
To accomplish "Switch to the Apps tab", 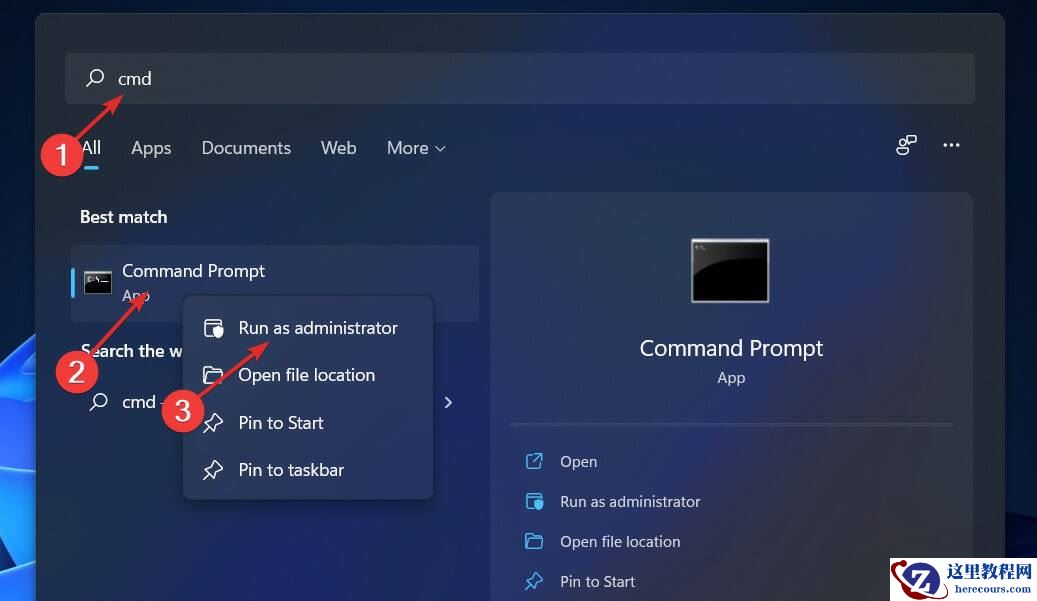I will point(150,148).
